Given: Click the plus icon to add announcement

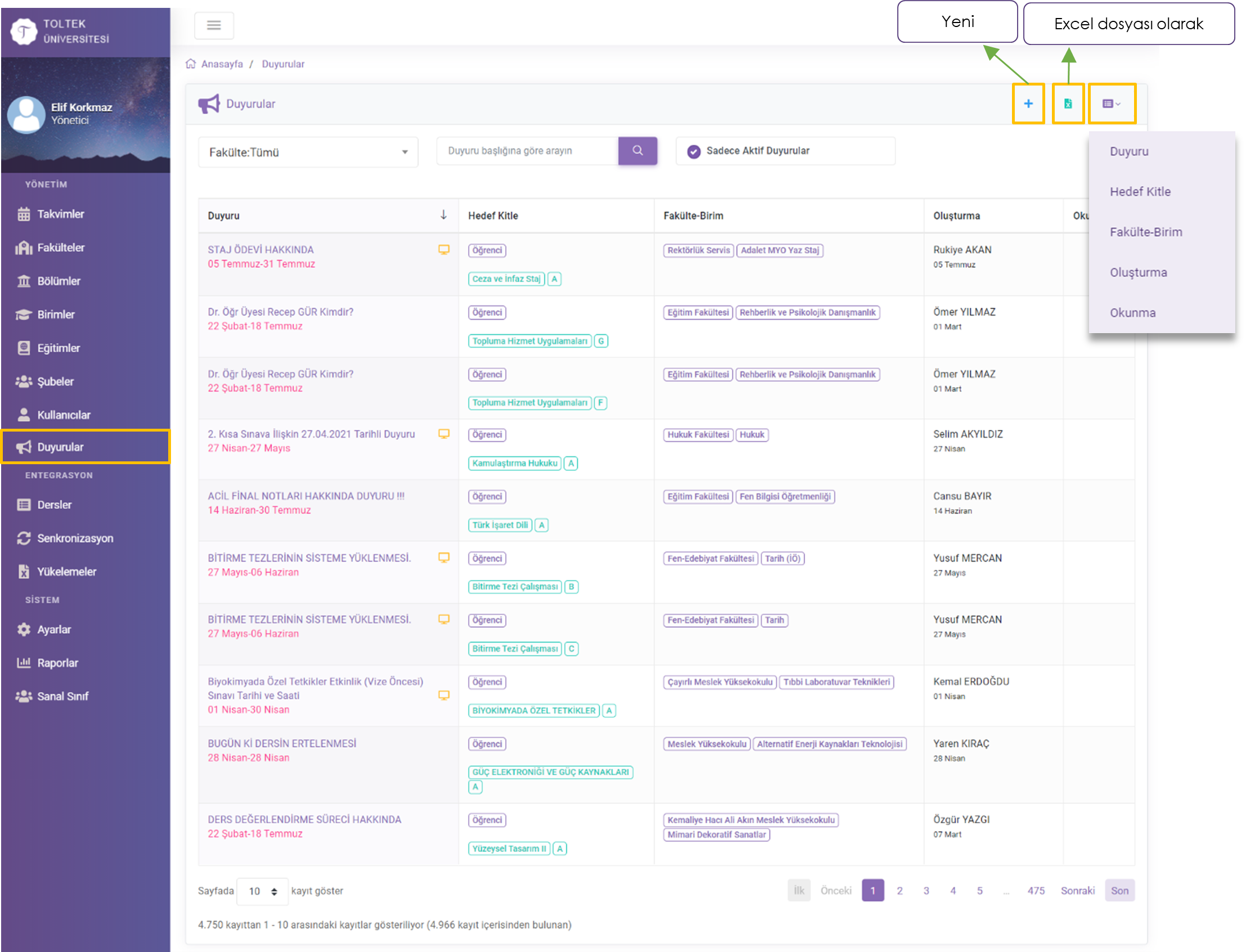Looking at the screenshot, I should tap(1028, 104).
